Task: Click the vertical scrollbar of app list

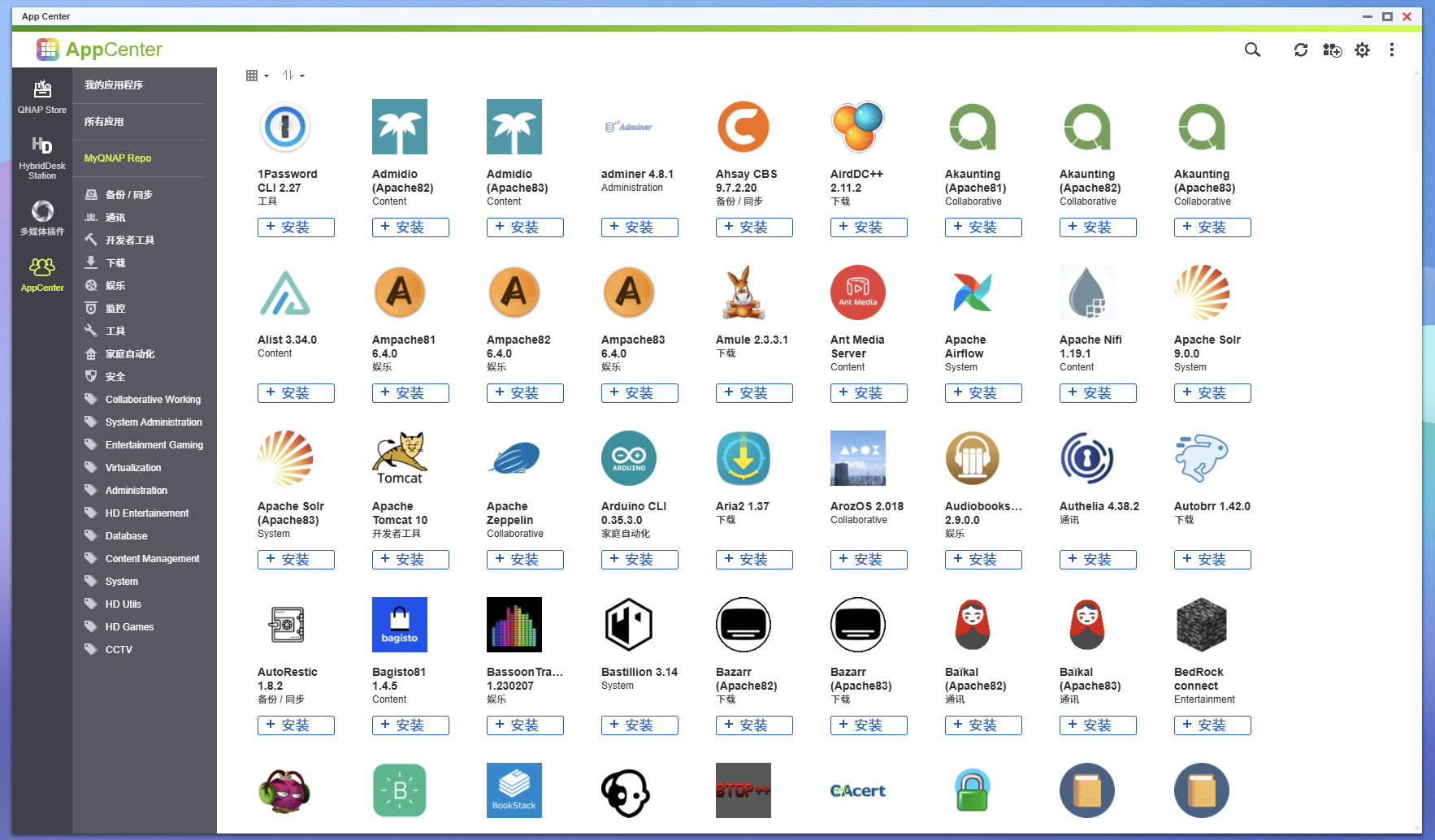Action: (x=1416, y=114)
